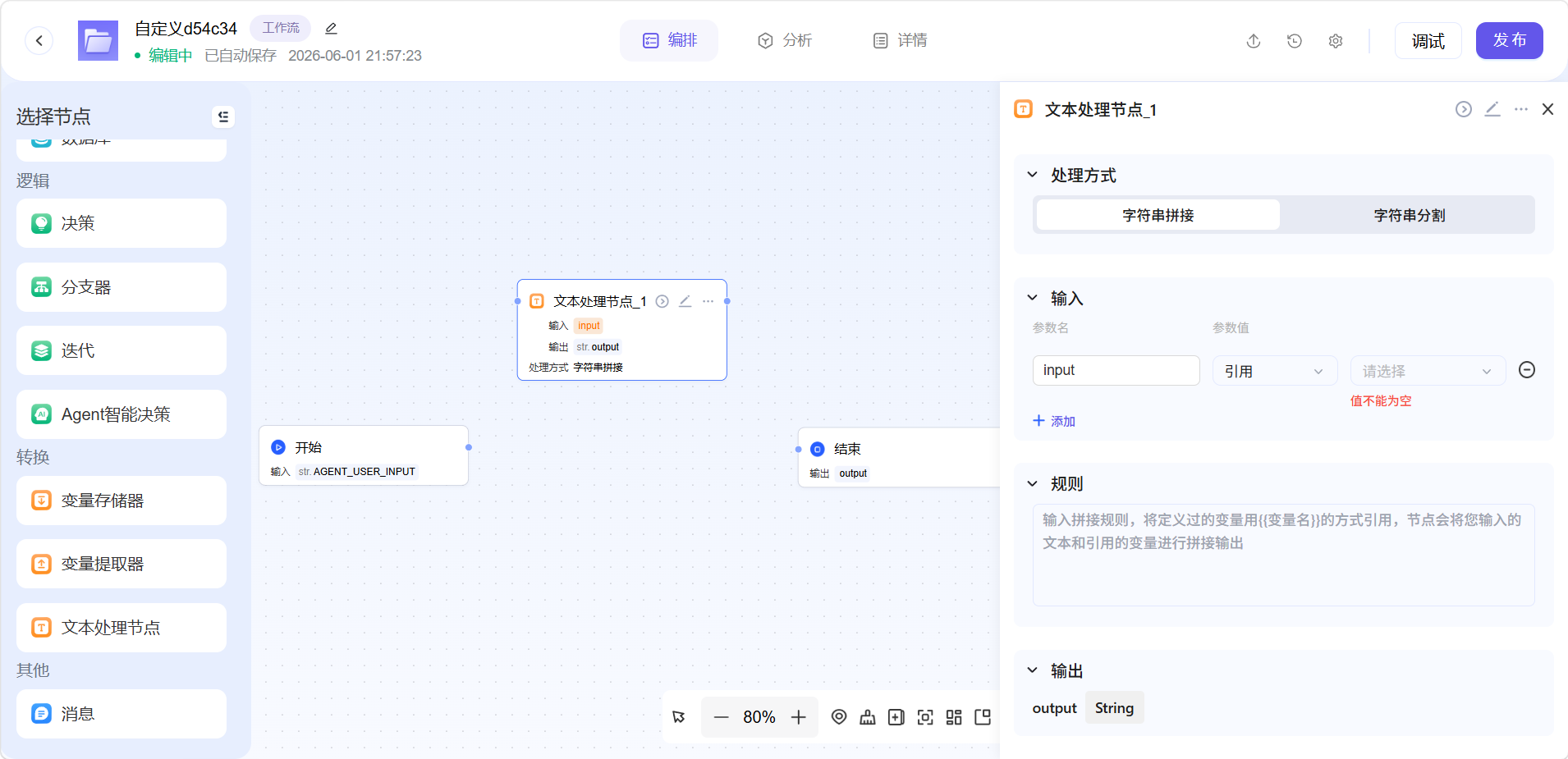1568x759 pixels.
Task: Click the fit-view icon in canvas toolbar
Action: [x=925, y=717]
